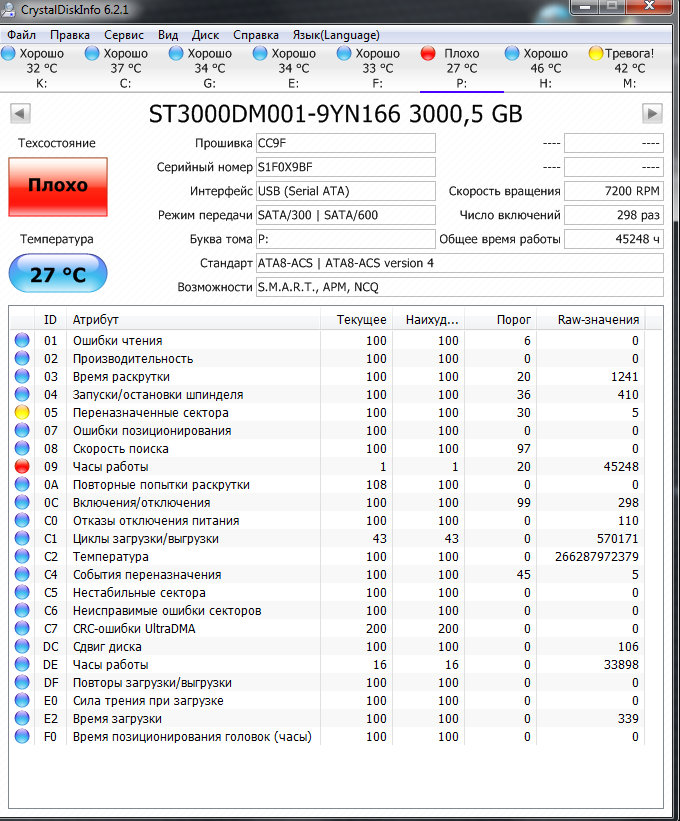Viewport: 680px width, 821px height.
Task: Click the Возможности field S.M.A.R.T., APM, NCQ
Action: 460,287
